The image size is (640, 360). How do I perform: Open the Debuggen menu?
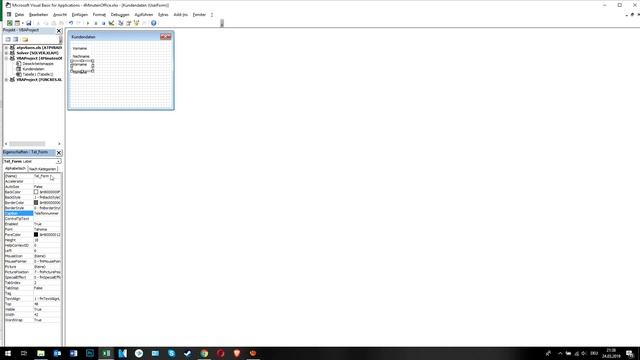[x=120, y=15]
